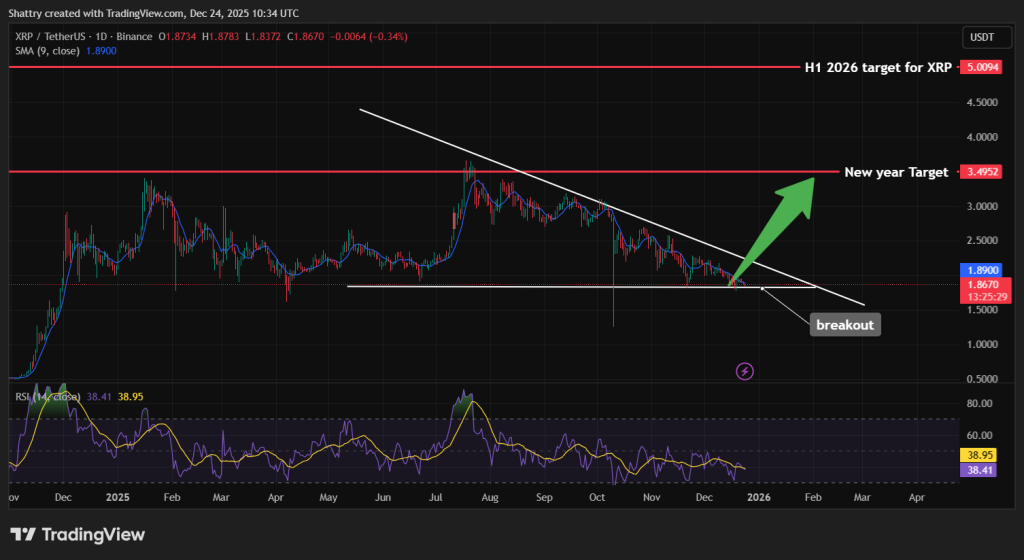This screenshot has height=560, width=1024.
Task: Select the 'New year Target' text label
Action: coord(896,172)
